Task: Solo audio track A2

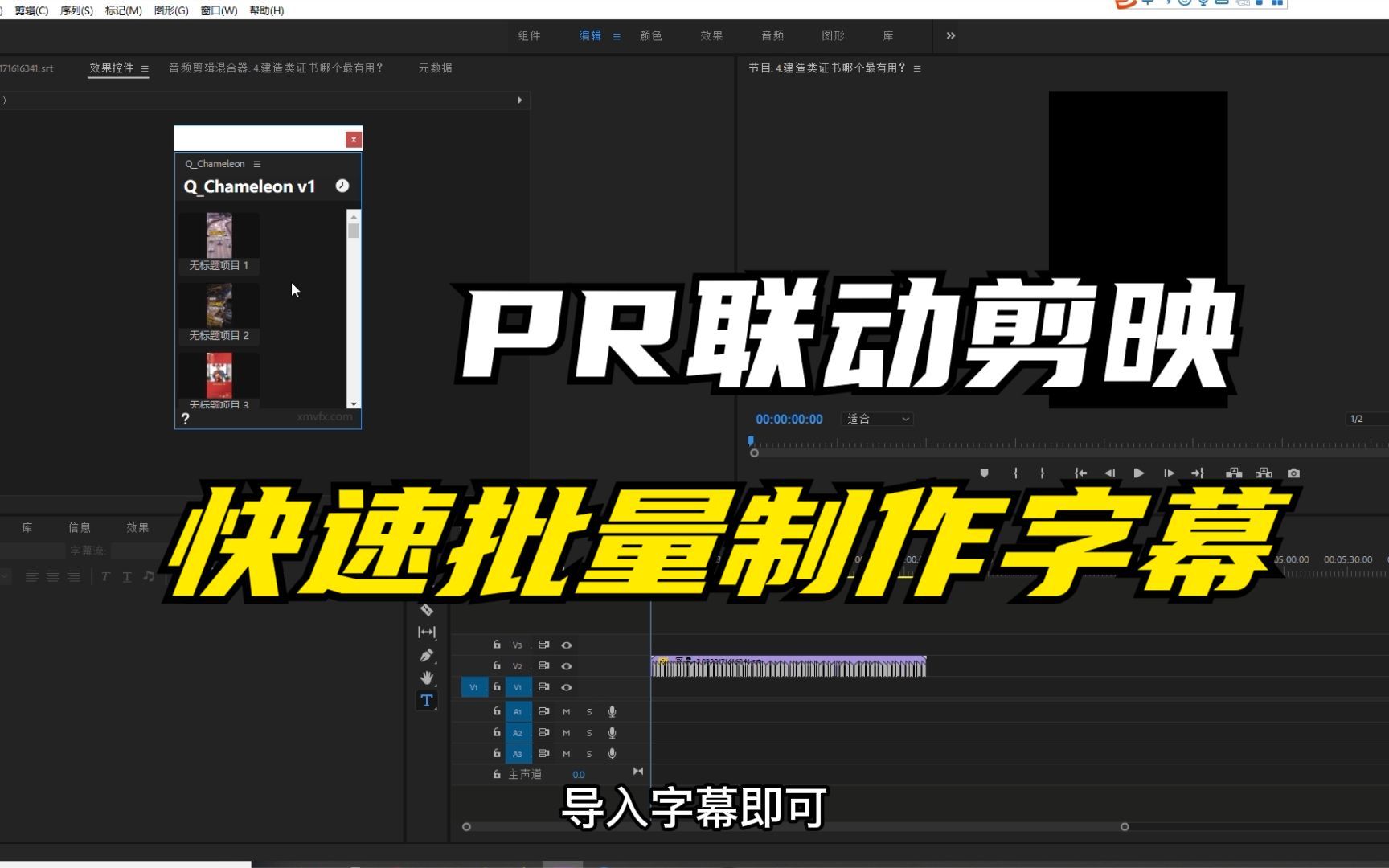Action: [589, 732]
